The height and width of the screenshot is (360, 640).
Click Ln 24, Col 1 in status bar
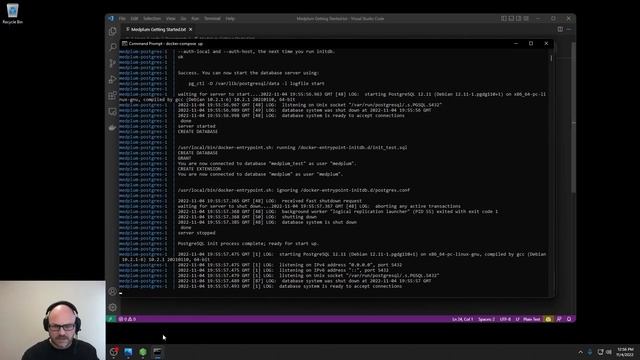[462, 319]
